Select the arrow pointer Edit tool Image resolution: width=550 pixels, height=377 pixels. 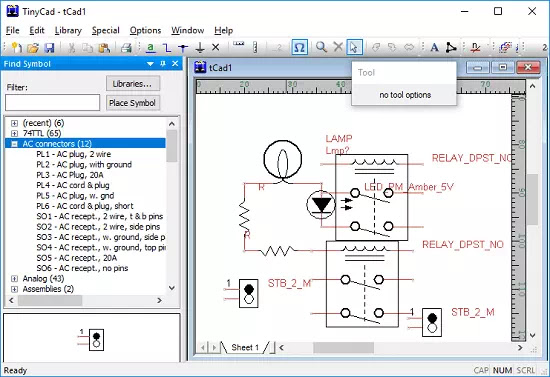[354, 47]
